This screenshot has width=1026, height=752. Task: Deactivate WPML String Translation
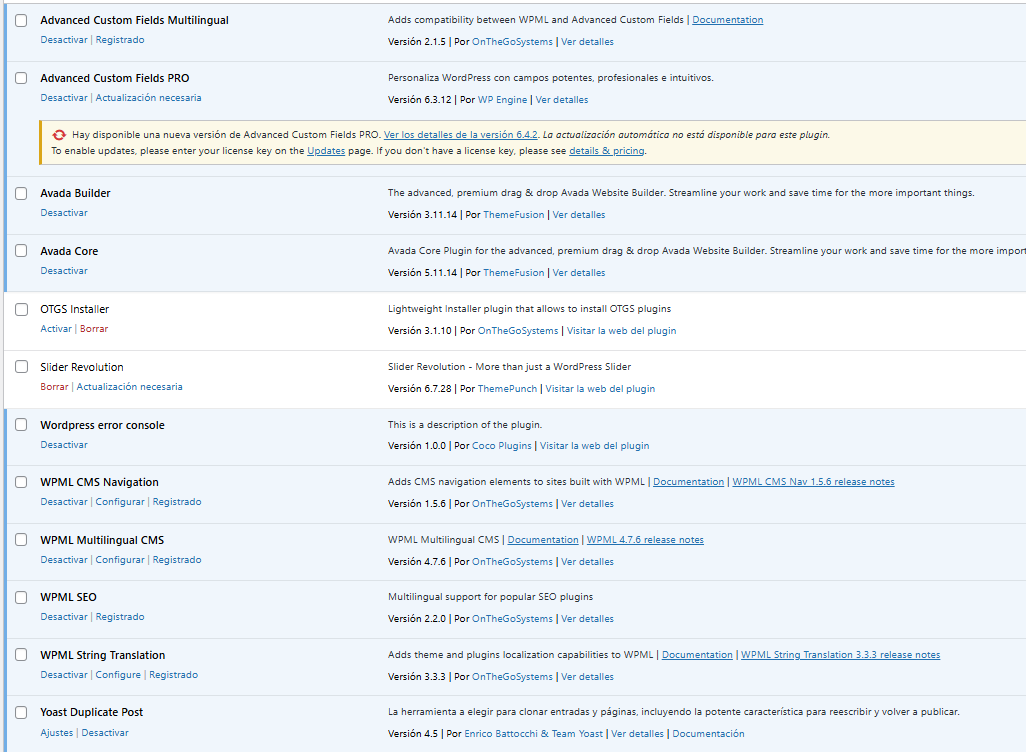click(x=64, y=675)
